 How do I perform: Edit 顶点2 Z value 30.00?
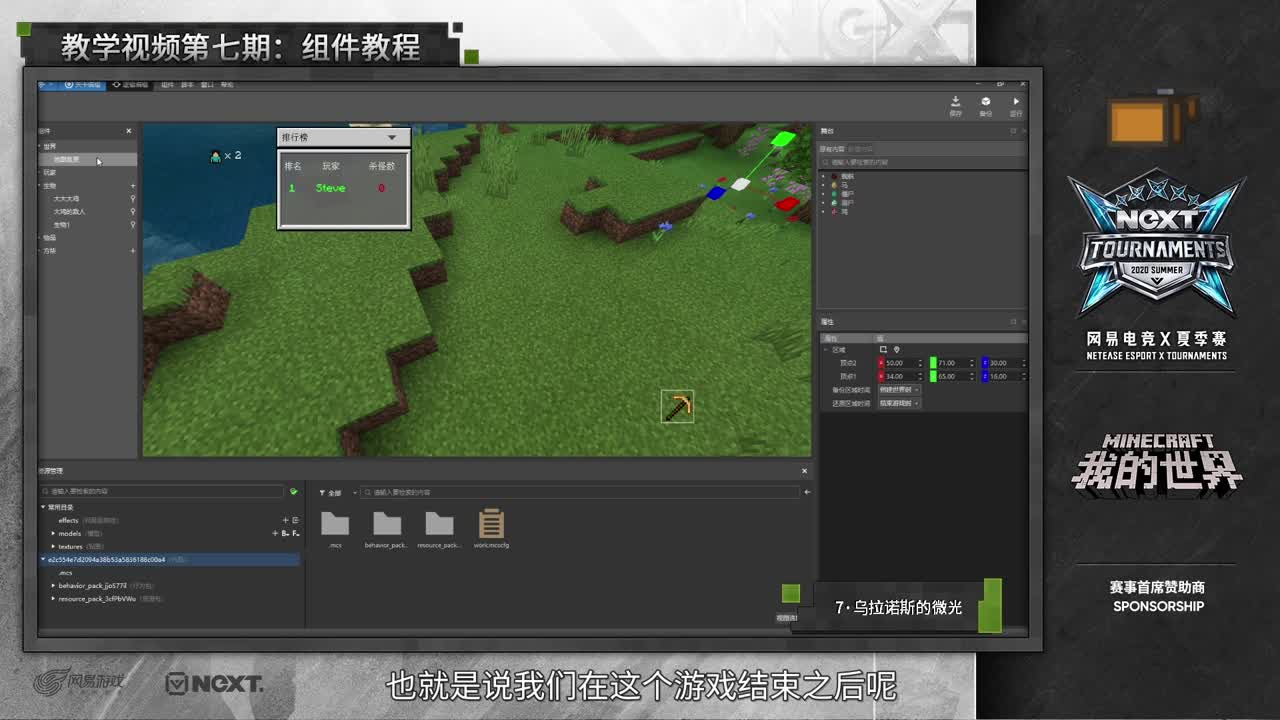[x=1006, y=363]
